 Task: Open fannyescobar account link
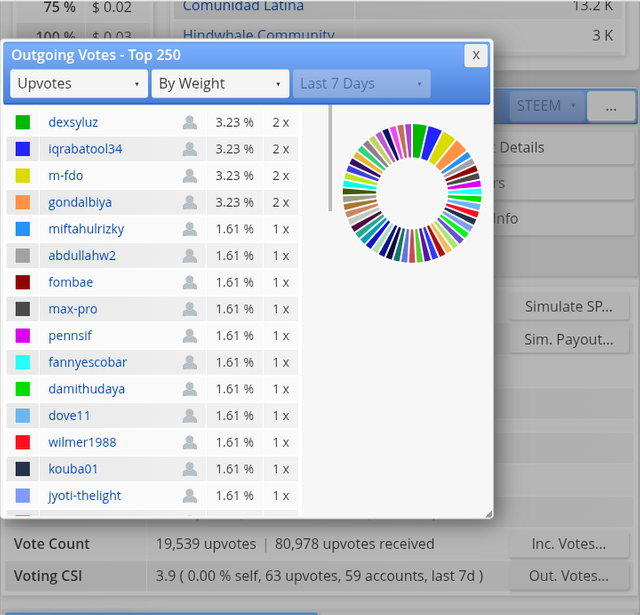[x=87, y=362]
